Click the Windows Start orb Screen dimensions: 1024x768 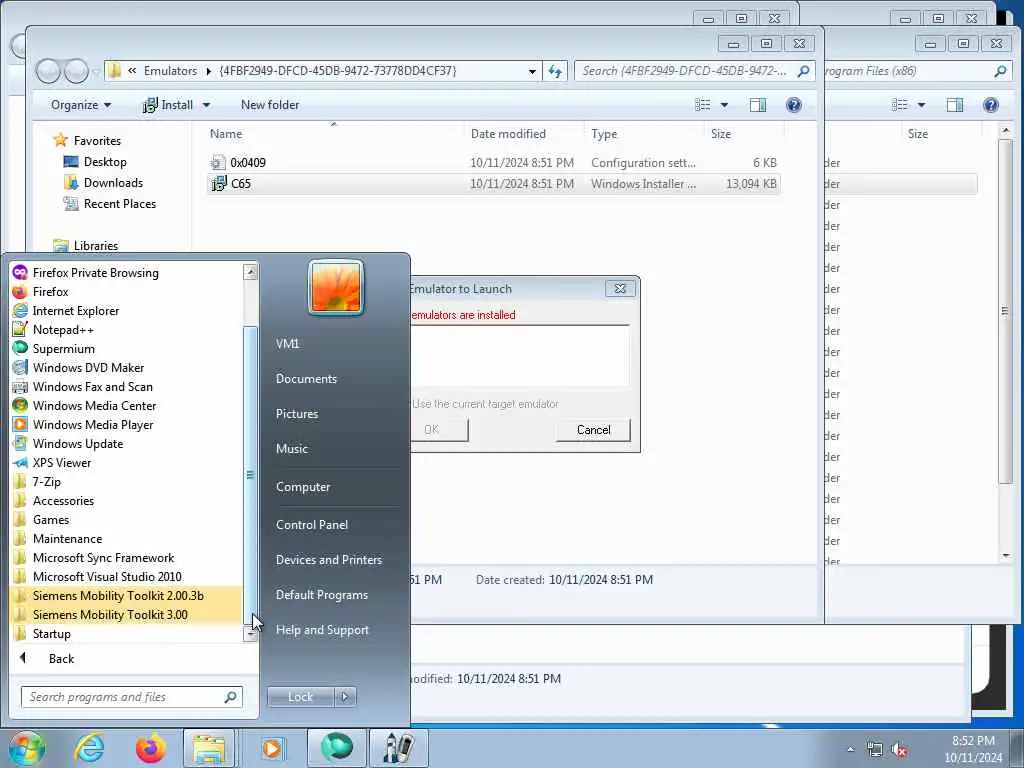27,748
